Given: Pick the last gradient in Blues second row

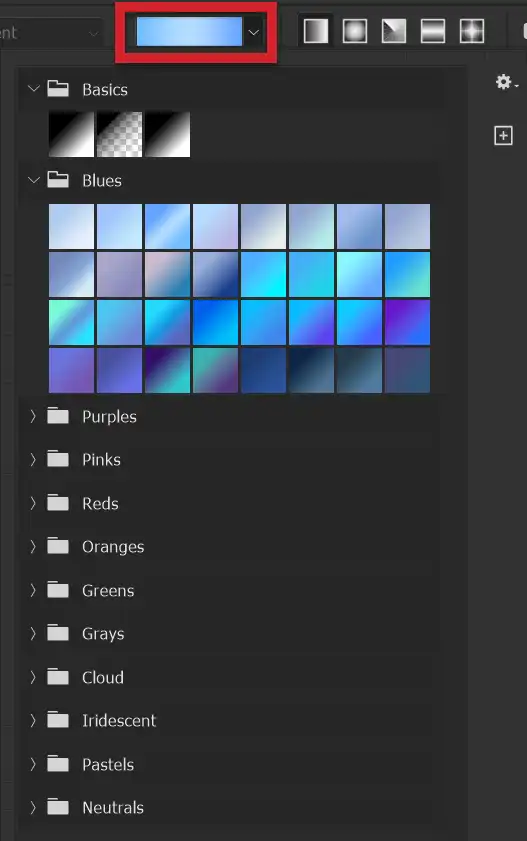Looking at the screenshot, I should (407, 274).
